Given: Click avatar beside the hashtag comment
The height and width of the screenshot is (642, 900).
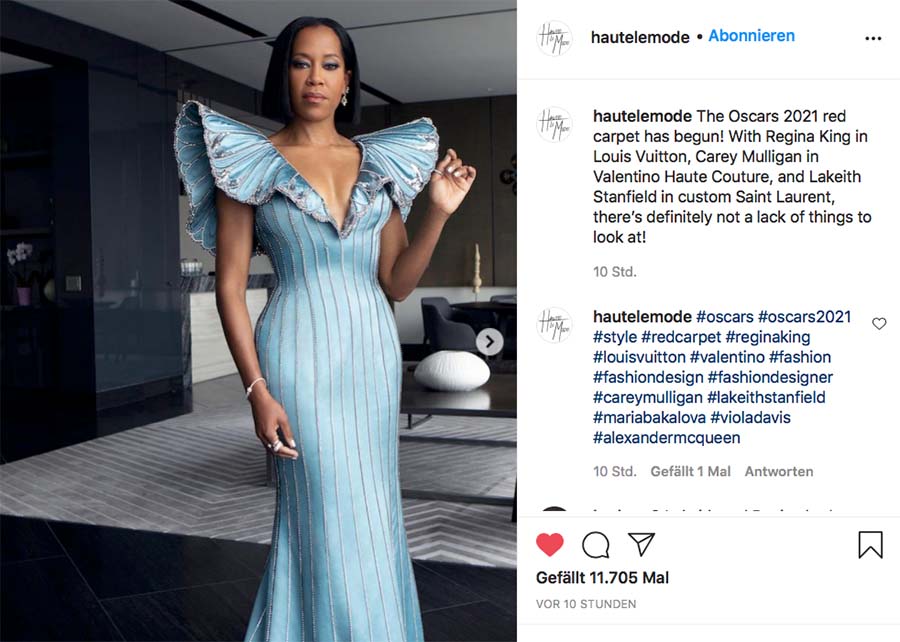Looking at the screenshot, I should pos(554,325).
